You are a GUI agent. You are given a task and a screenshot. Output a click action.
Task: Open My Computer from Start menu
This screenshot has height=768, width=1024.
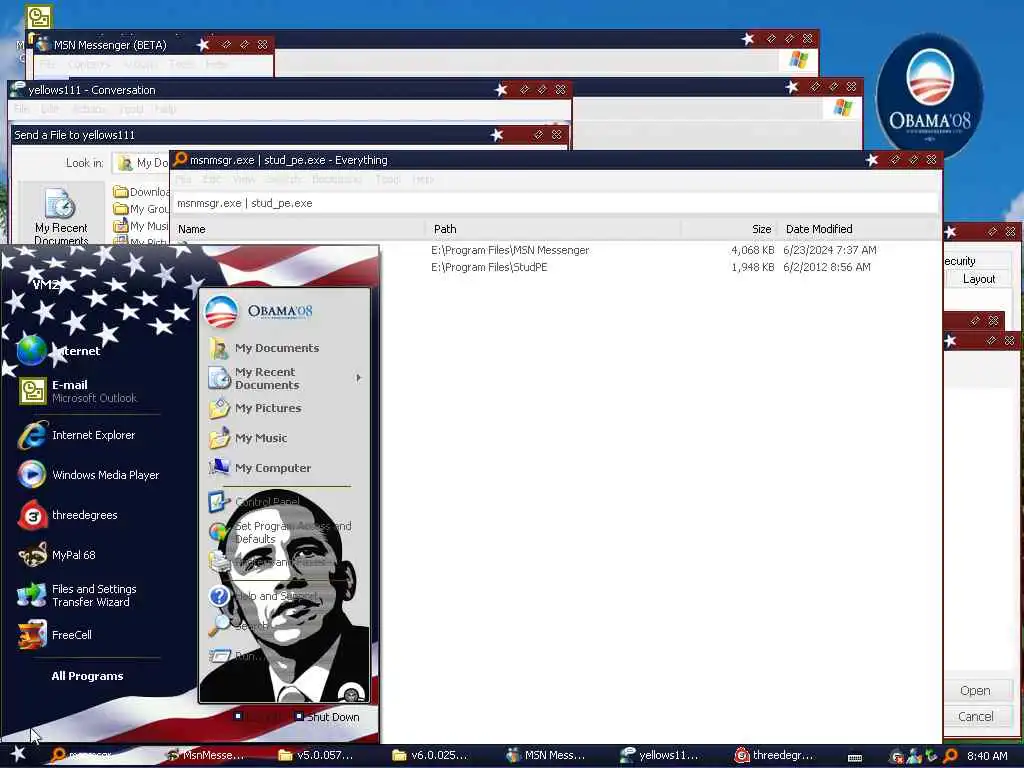[259, 468]
